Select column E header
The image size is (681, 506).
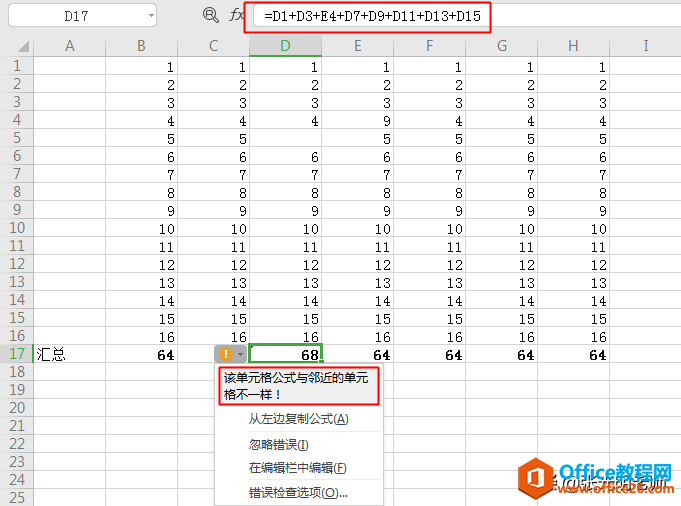click(357, 46)
